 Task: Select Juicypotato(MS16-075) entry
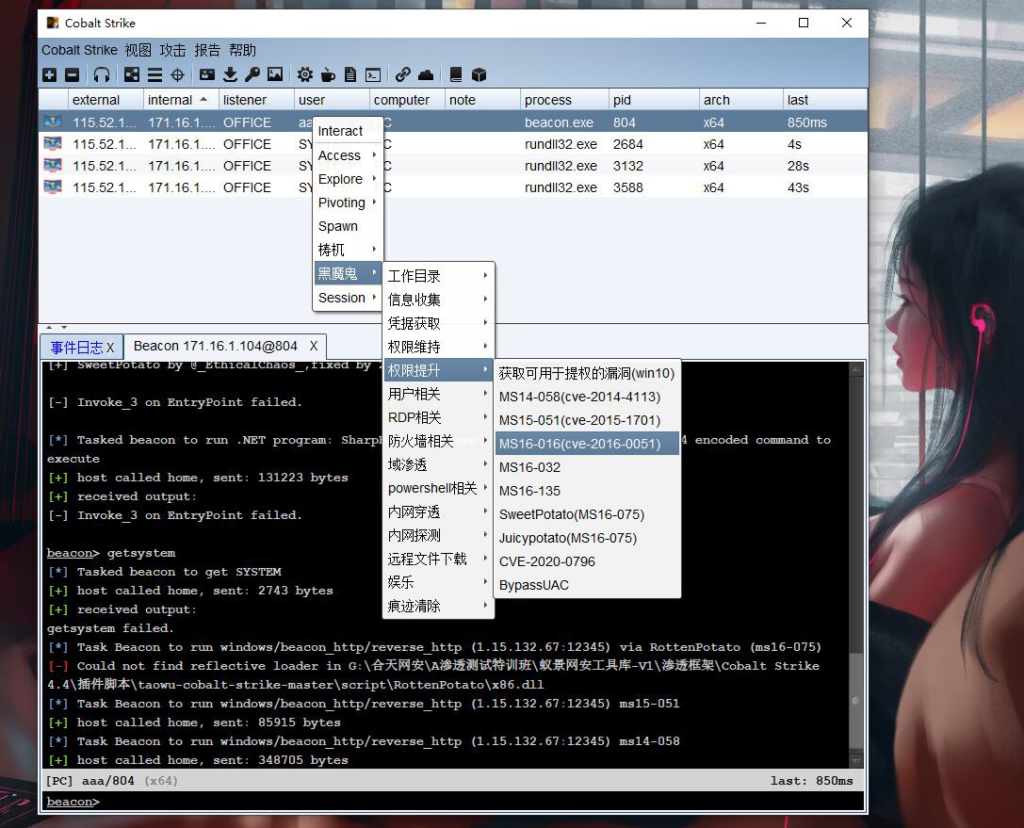point(587,537)
